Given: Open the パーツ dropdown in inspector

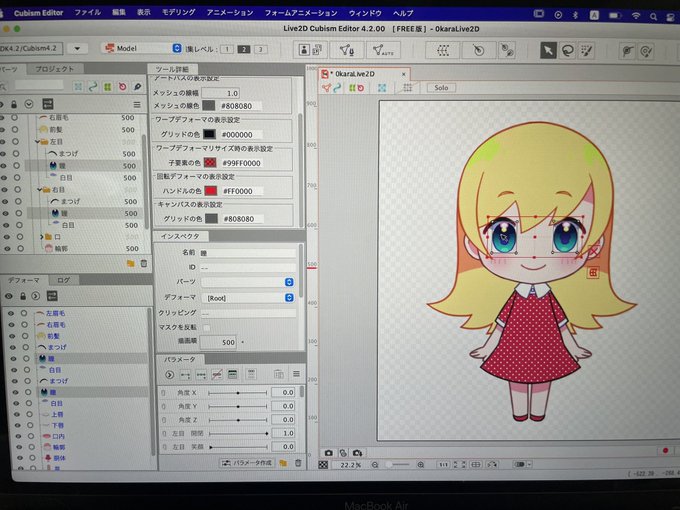Looking at the screenshot, I should tap(248, 282).
